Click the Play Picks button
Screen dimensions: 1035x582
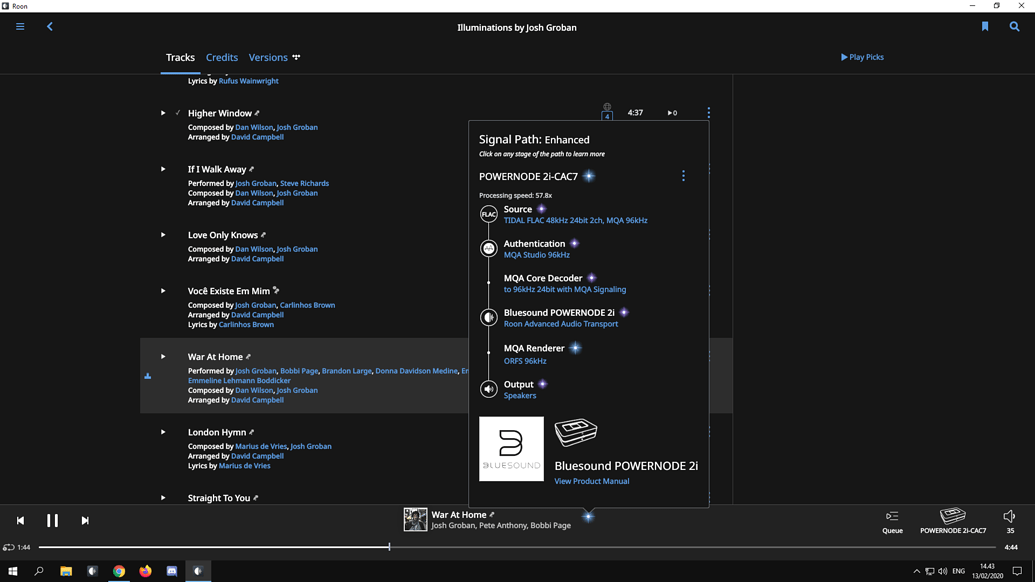point(861,57)
